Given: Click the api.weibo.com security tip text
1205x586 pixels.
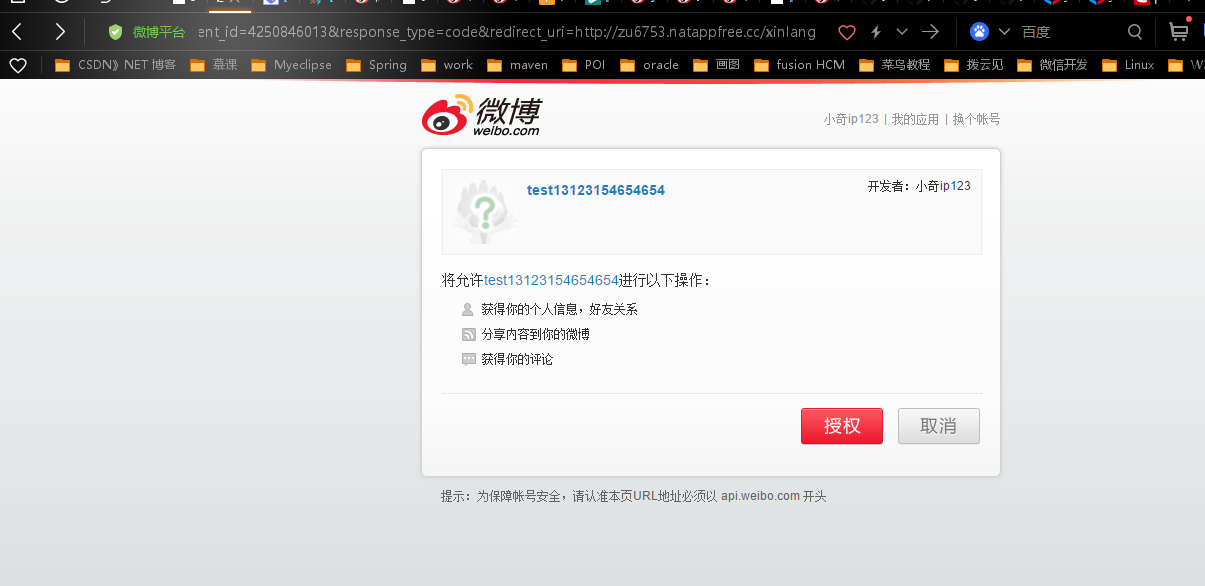Looking at the screenshot, I should tap(634, 496).
